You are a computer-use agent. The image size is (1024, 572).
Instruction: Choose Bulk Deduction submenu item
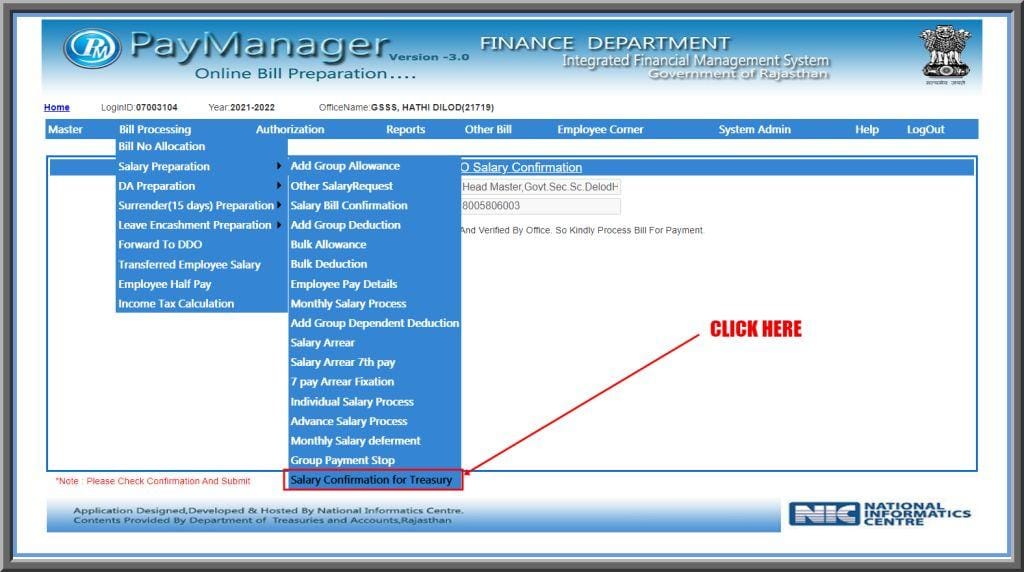(328, 264)
